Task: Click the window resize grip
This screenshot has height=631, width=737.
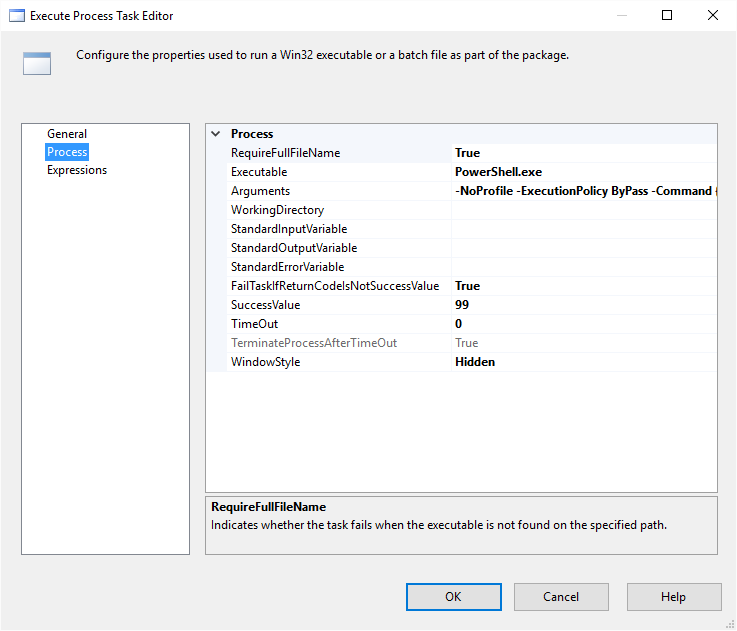Action: (730, 624)
